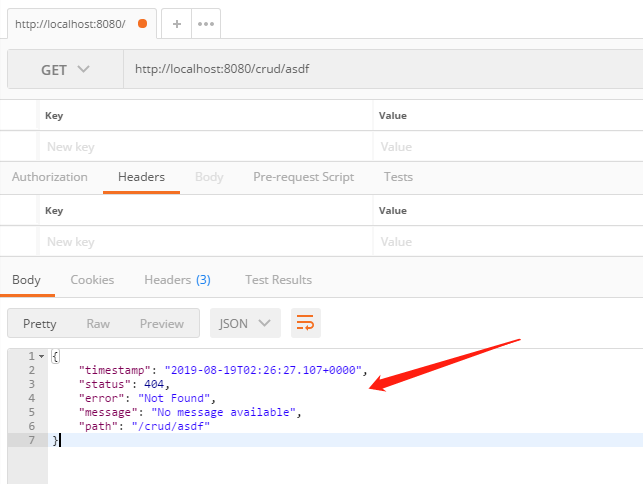This screenshot has height=484, width=643.
Task: Switch to response Body tab
Action: pos(26,280)
